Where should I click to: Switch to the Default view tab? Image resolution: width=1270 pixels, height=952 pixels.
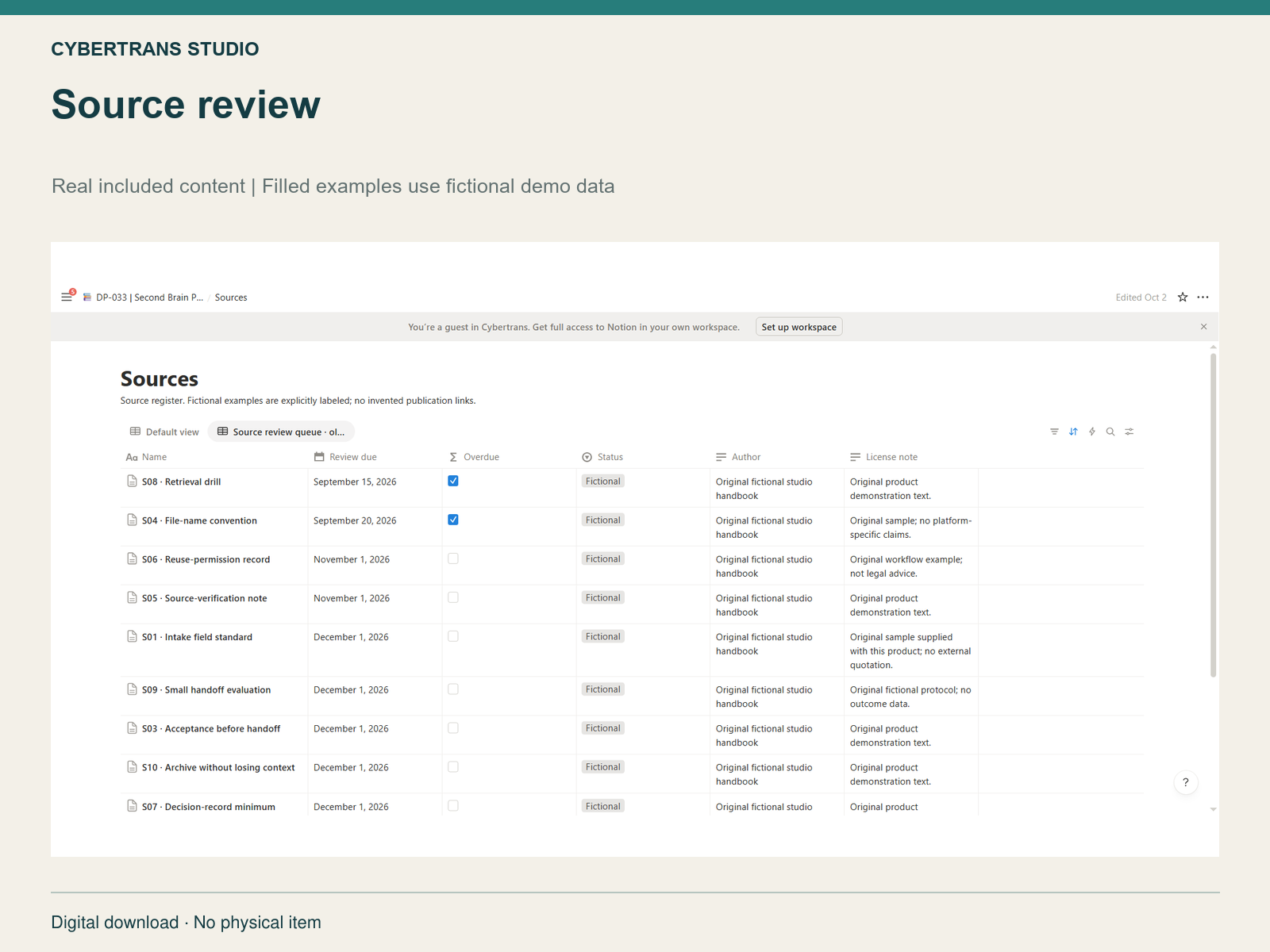click(164, 432)
